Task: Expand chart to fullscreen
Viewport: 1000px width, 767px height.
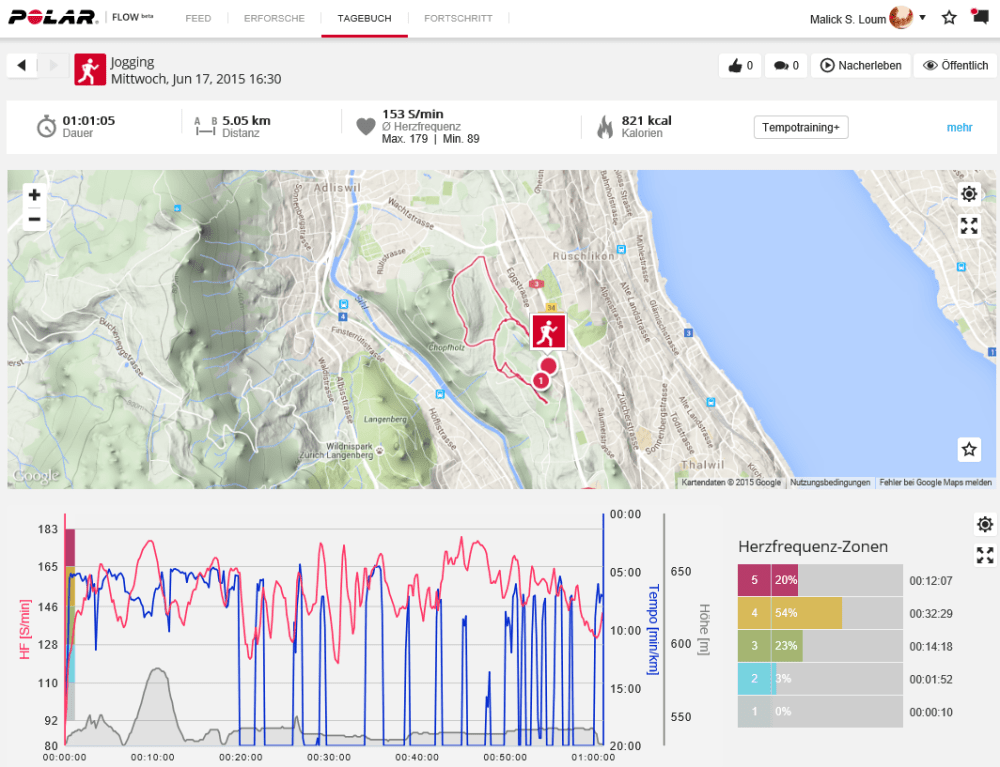Action: pyautogui.click(x=985, y=555)
